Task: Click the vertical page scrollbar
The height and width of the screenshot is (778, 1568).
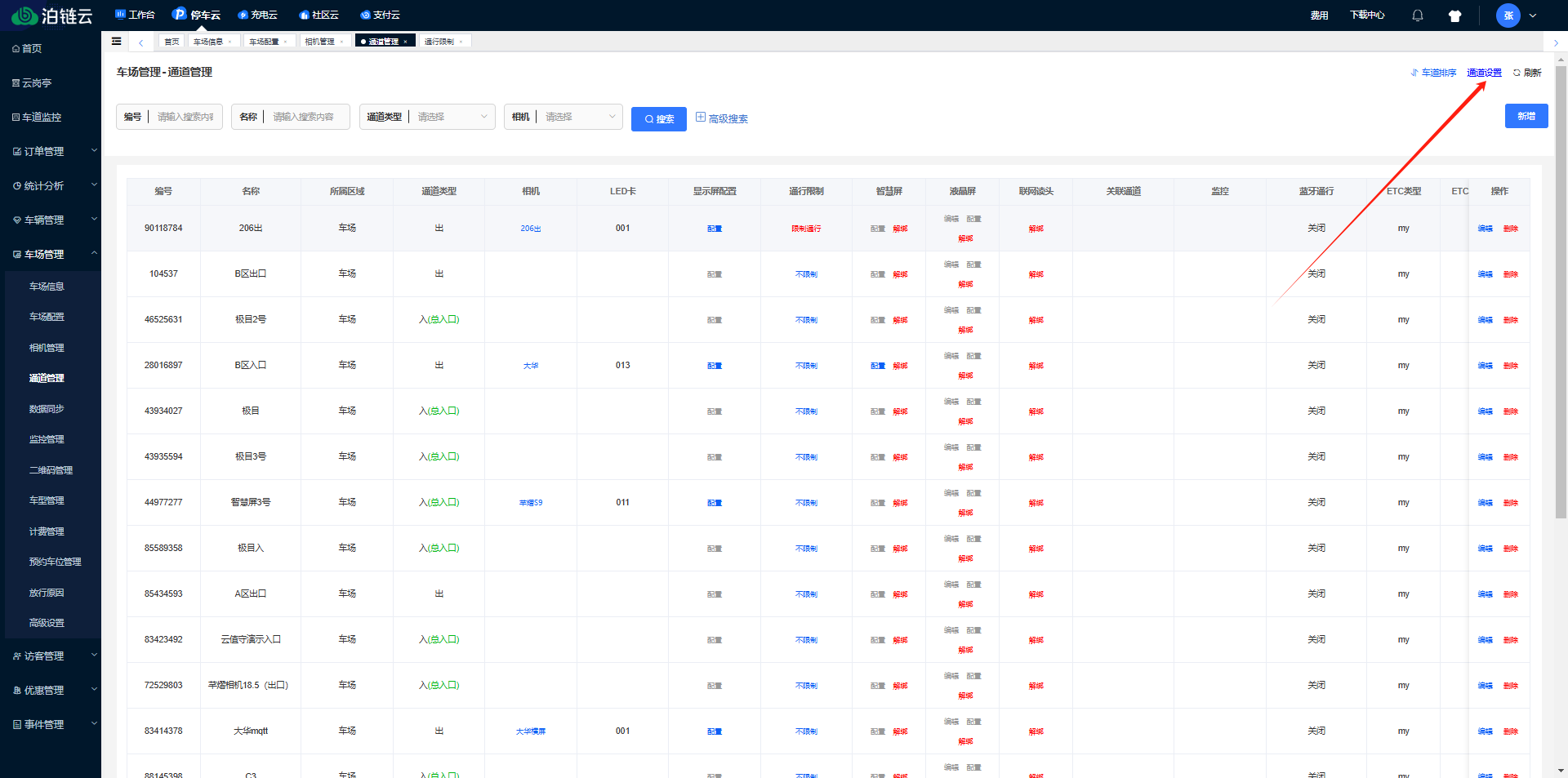Action: pyautogui.click(x=1561, y=292)
